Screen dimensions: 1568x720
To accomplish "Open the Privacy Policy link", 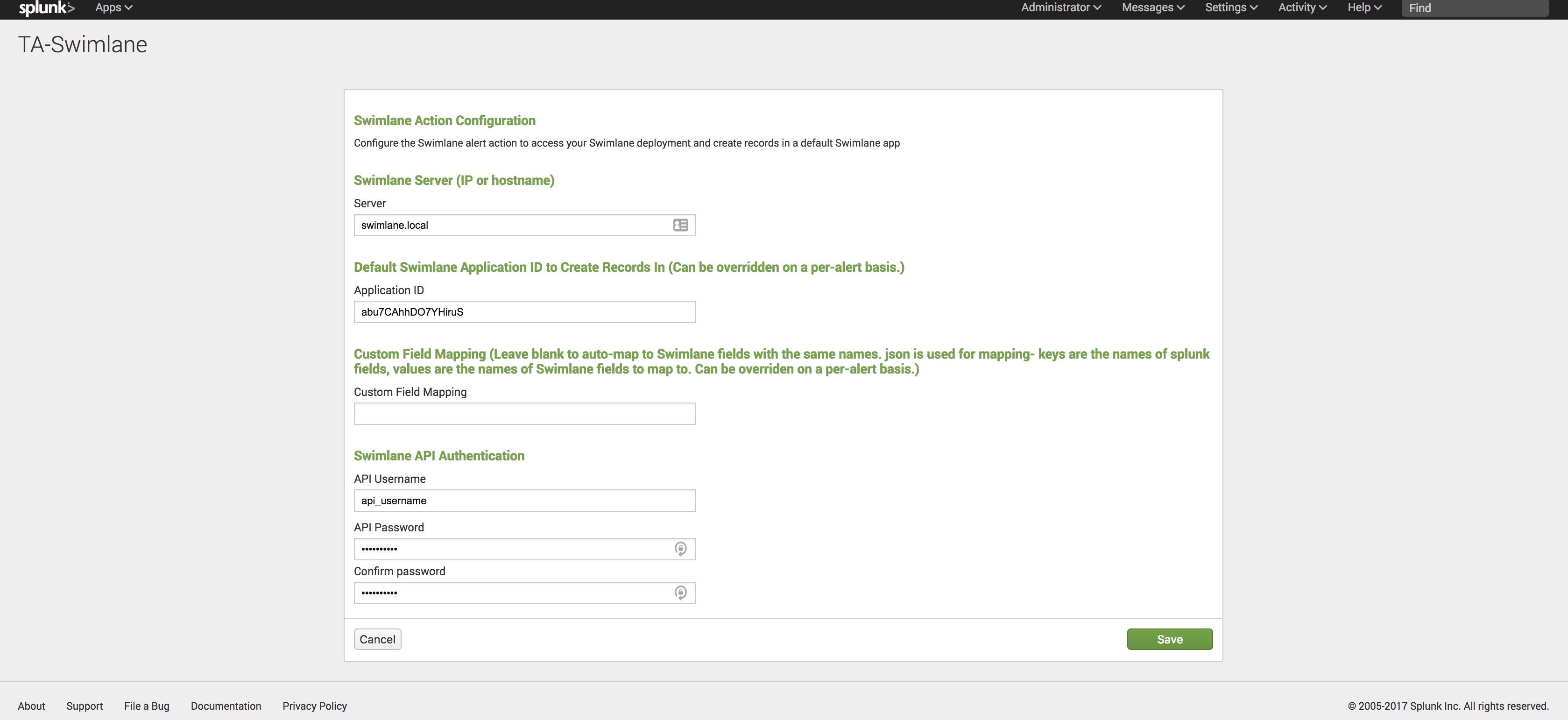I will 315,706.
